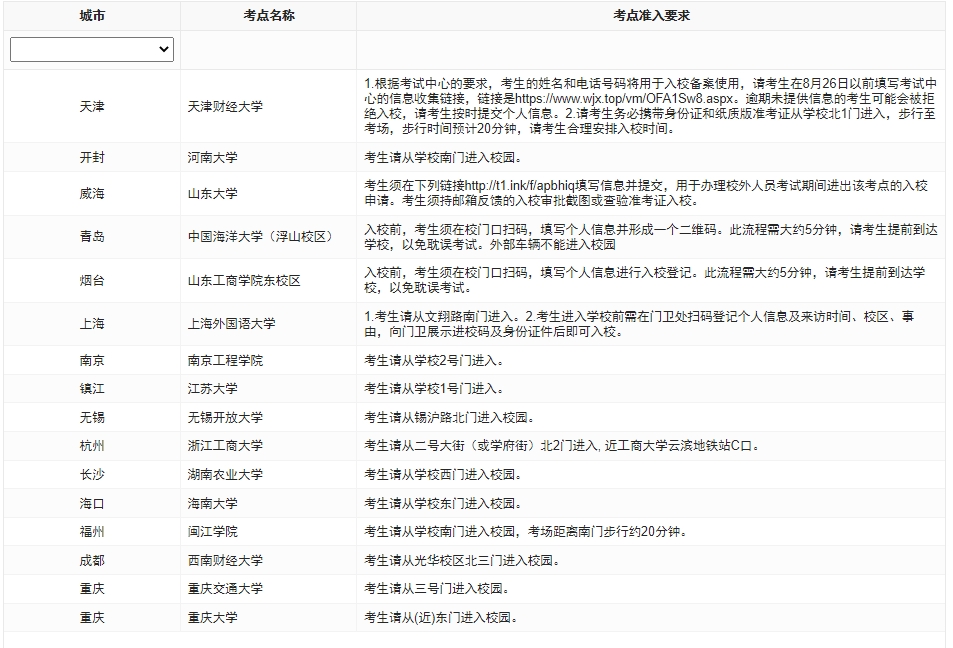Select the 天津财经大学 test center cell

tap(226, 106)
